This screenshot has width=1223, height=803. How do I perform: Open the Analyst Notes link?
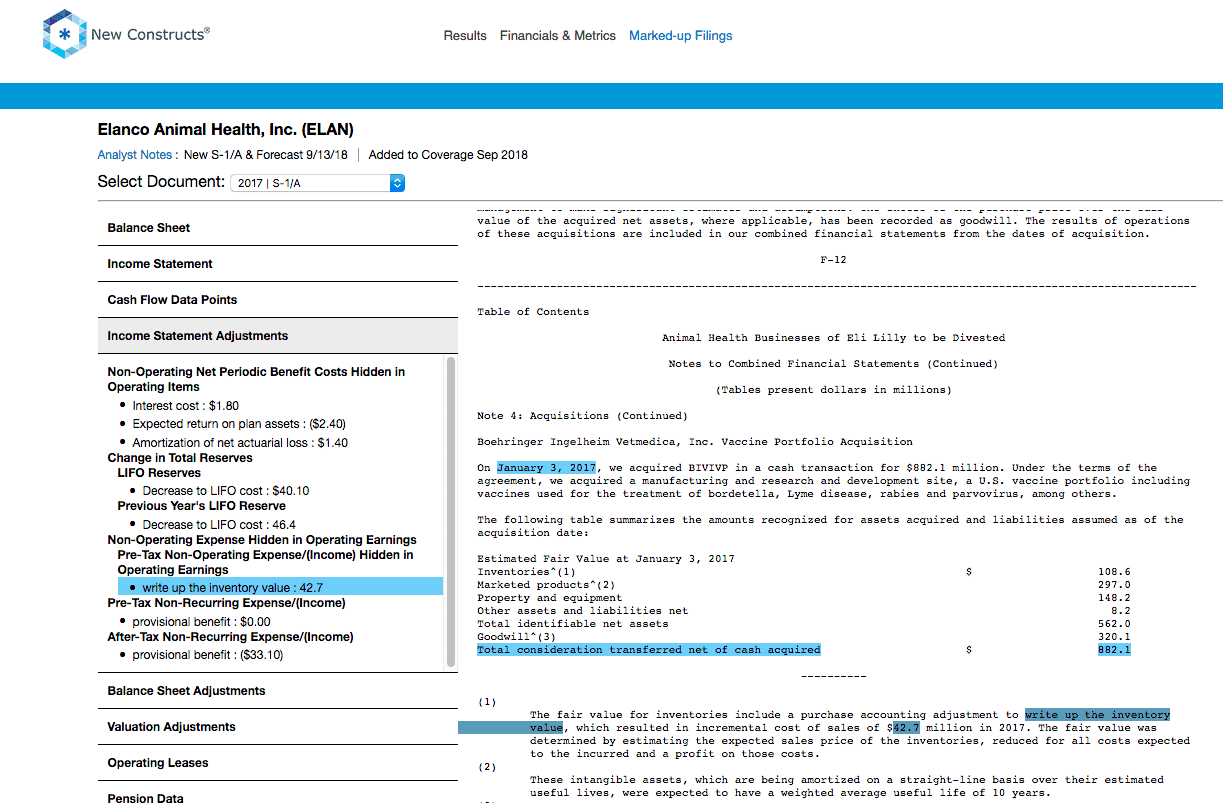click(135, 155)
